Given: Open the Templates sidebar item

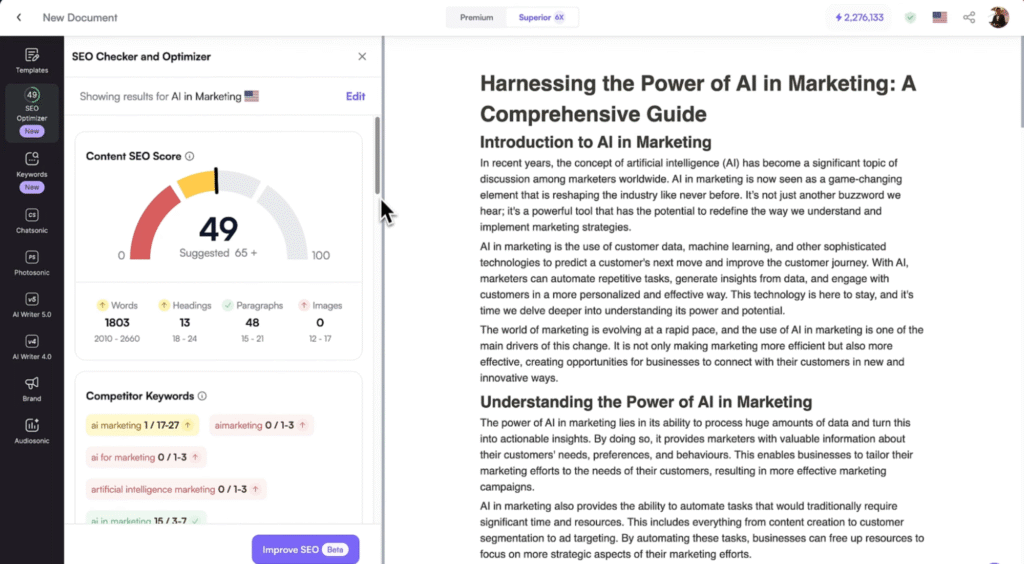Looking at the screenshot, I should coord(31,60).
